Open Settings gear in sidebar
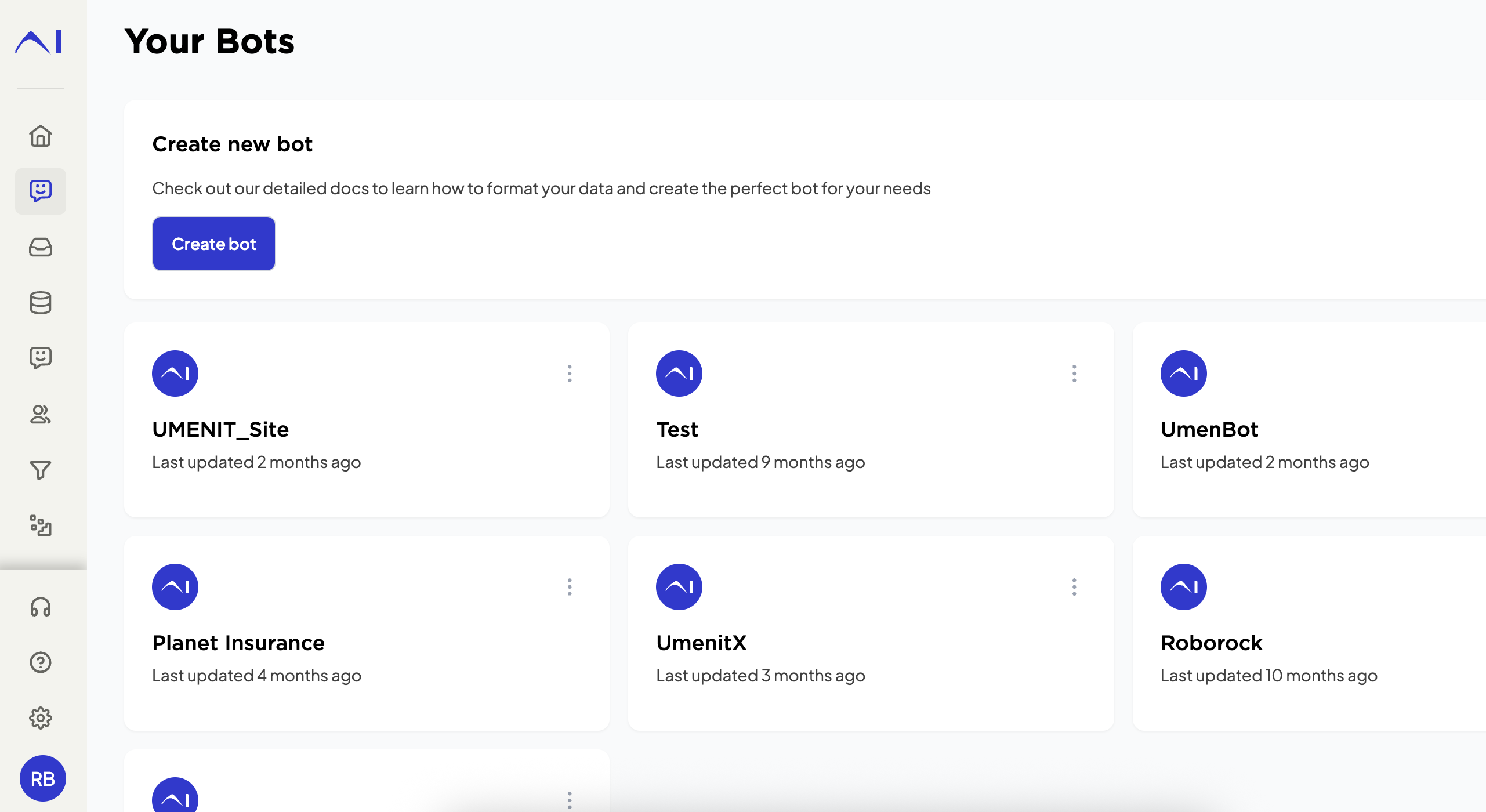Screen dimensions: 1486x812 point(41,718)
